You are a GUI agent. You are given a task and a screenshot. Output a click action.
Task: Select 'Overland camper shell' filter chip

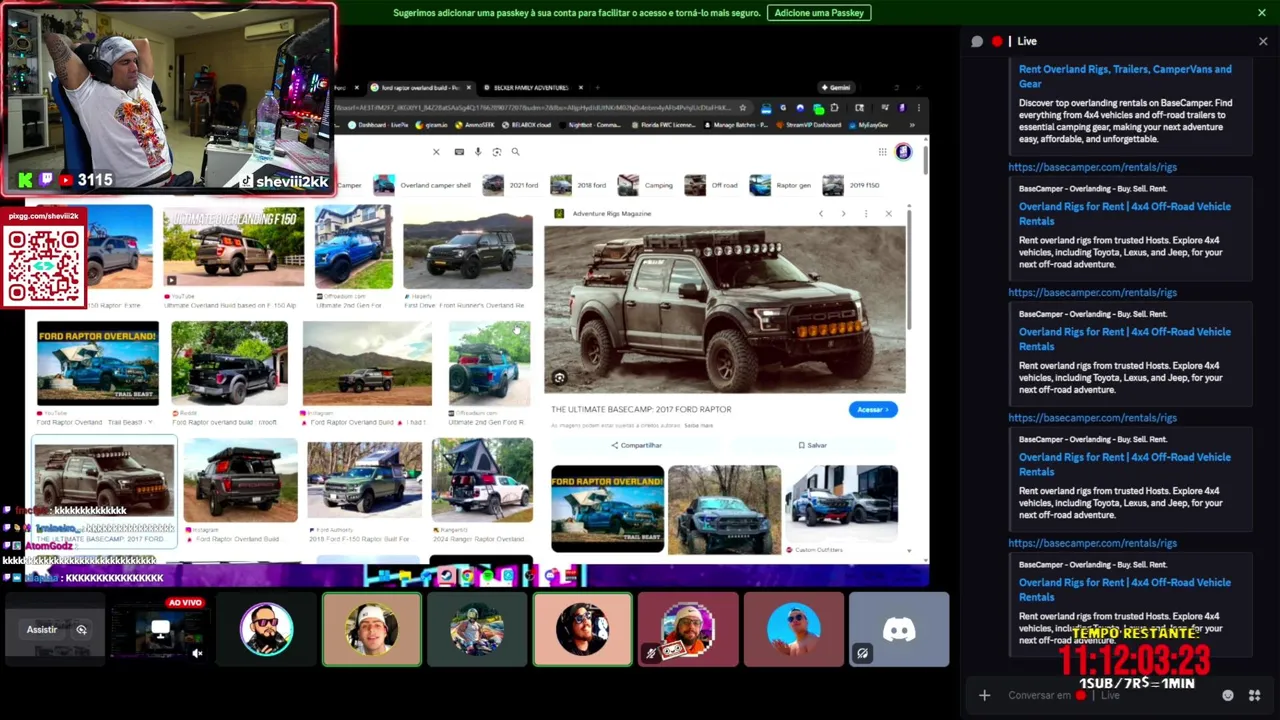coord(422,185)
